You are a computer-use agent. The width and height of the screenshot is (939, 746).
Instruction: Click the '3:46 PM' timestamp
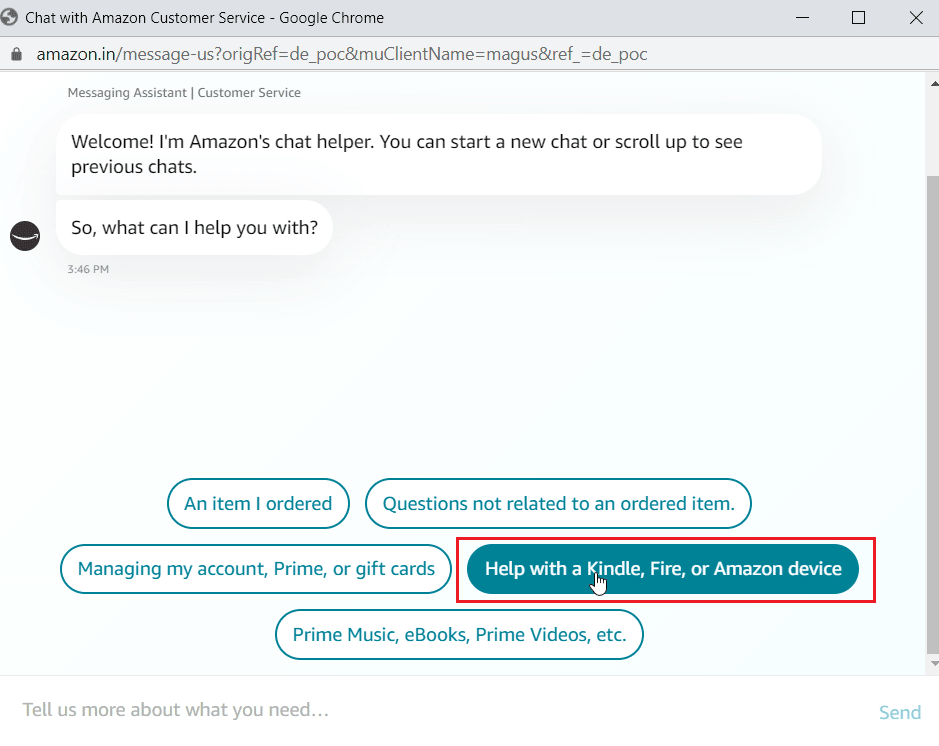pyautogui.click(x=88, y=269)
